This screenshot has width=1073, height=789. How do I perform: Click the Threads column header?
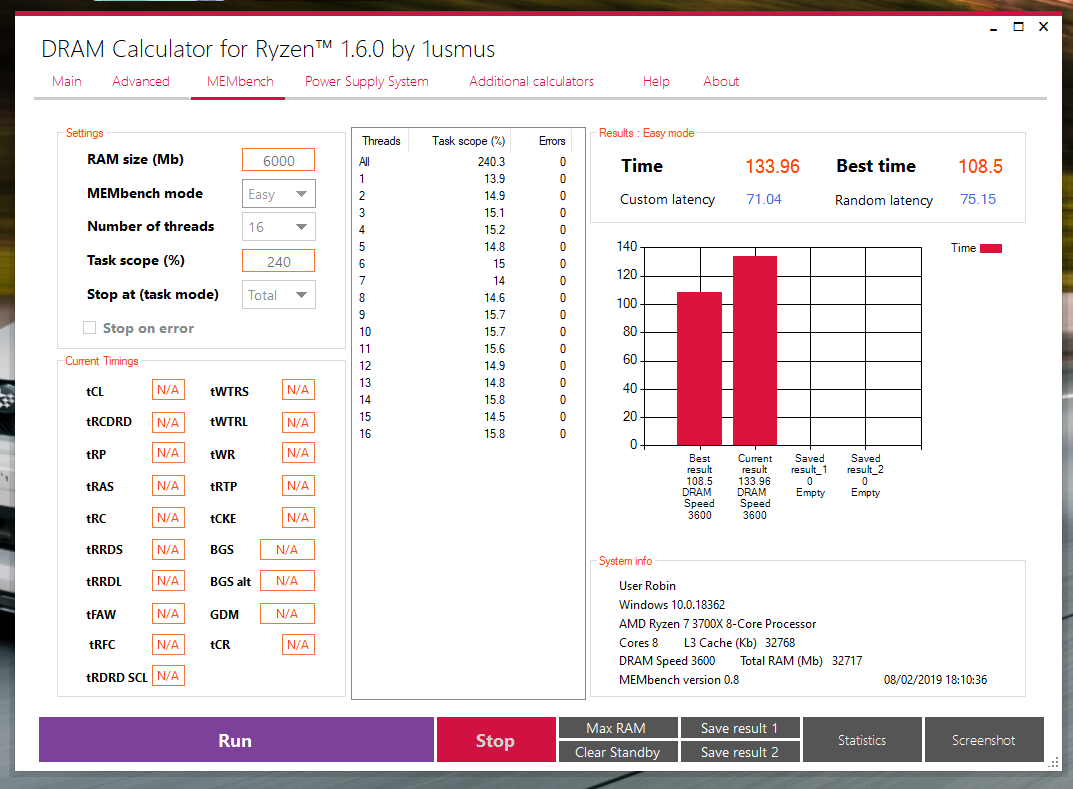(381, 141)
